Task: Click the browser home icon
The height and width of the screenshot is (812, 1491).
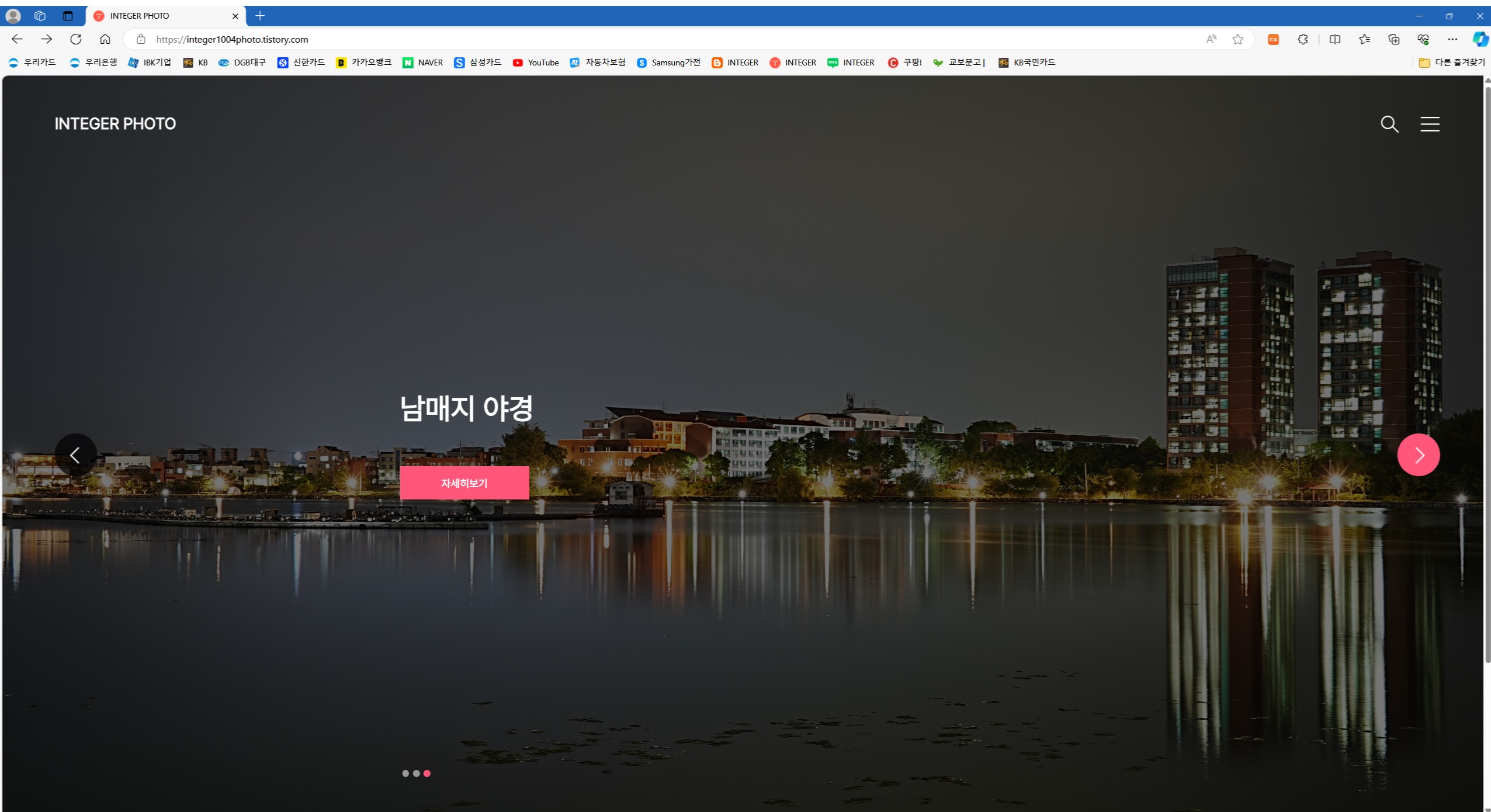Action: (x=105, y=39)
